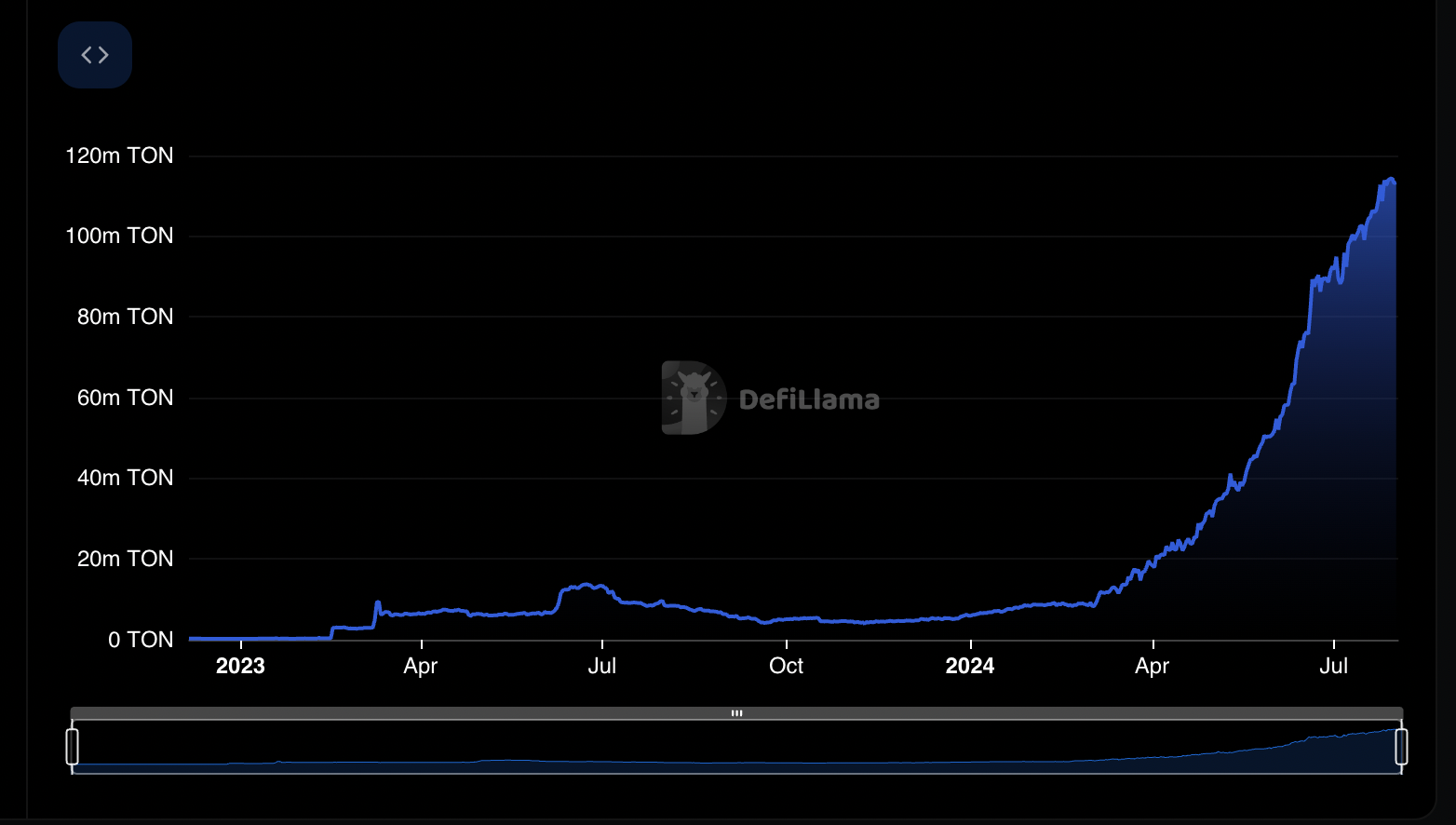
Task: Click the 20m TON axis label
Action: (x=125, y=559)
